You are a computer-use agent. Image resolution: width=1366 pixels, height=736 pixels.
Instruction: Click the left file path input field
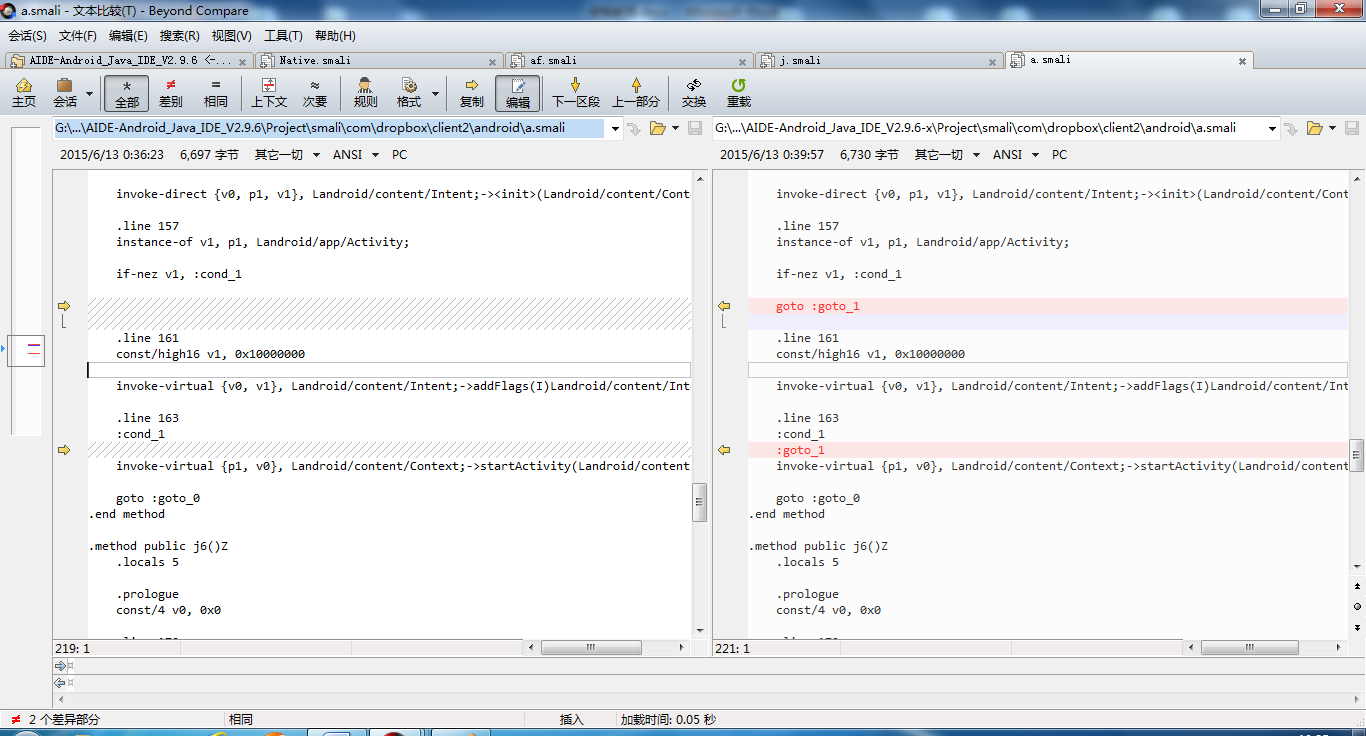click(x=328, y=128)
